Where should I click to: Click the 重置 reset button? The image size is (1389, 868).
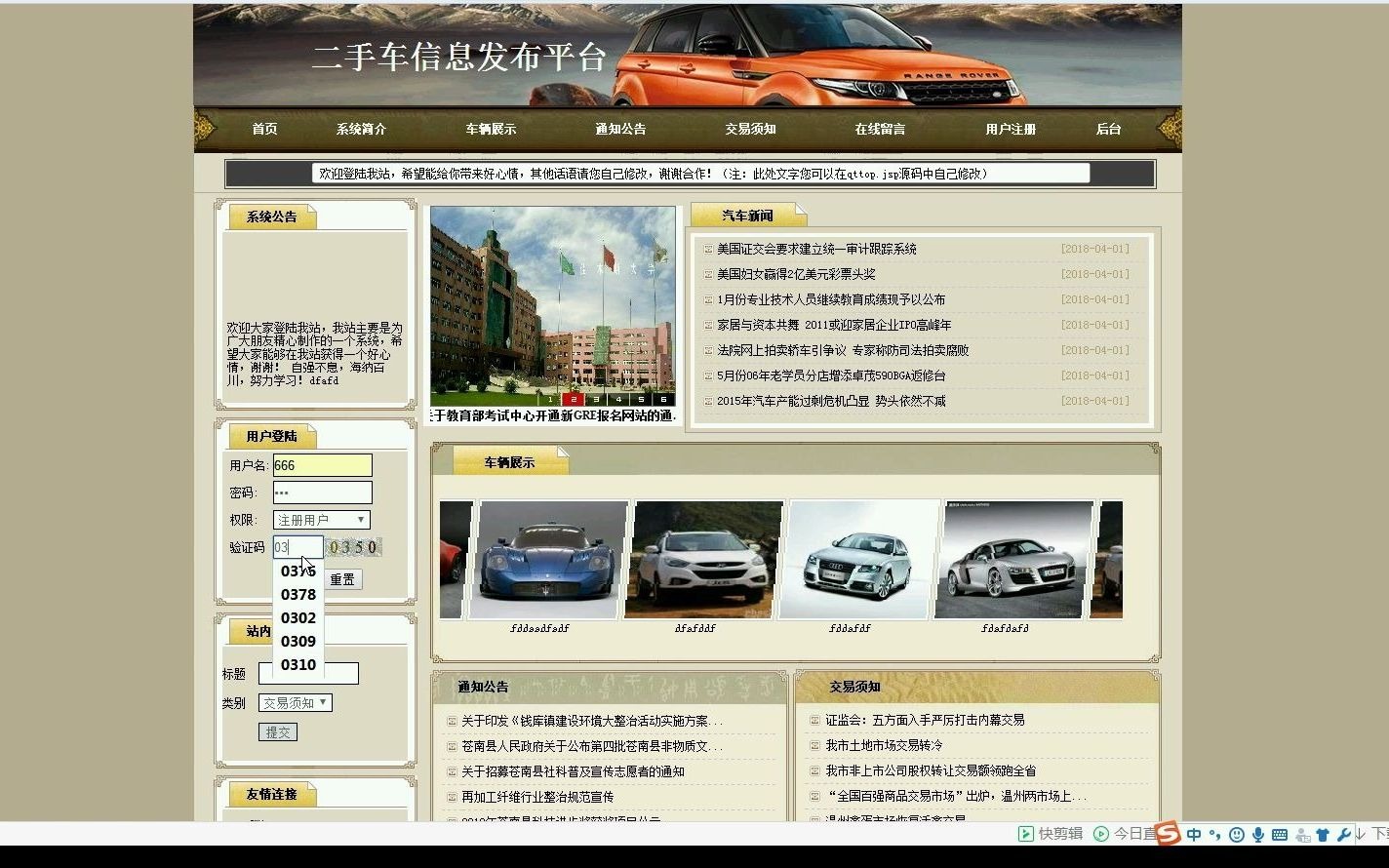coord(342,579)
